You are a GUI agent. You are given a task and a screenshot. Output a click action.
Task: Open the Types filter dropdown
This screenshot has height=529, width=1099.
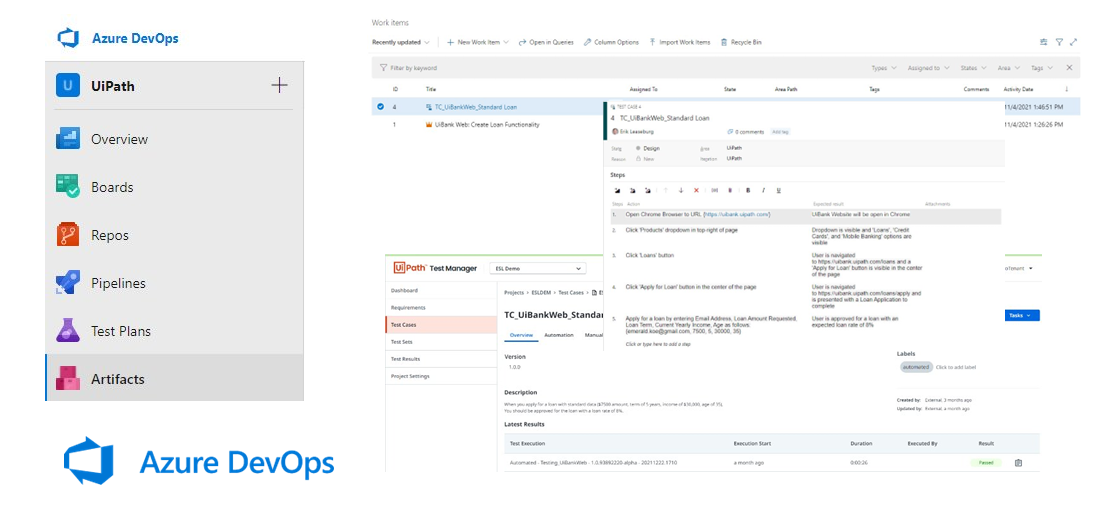(884, 68)
